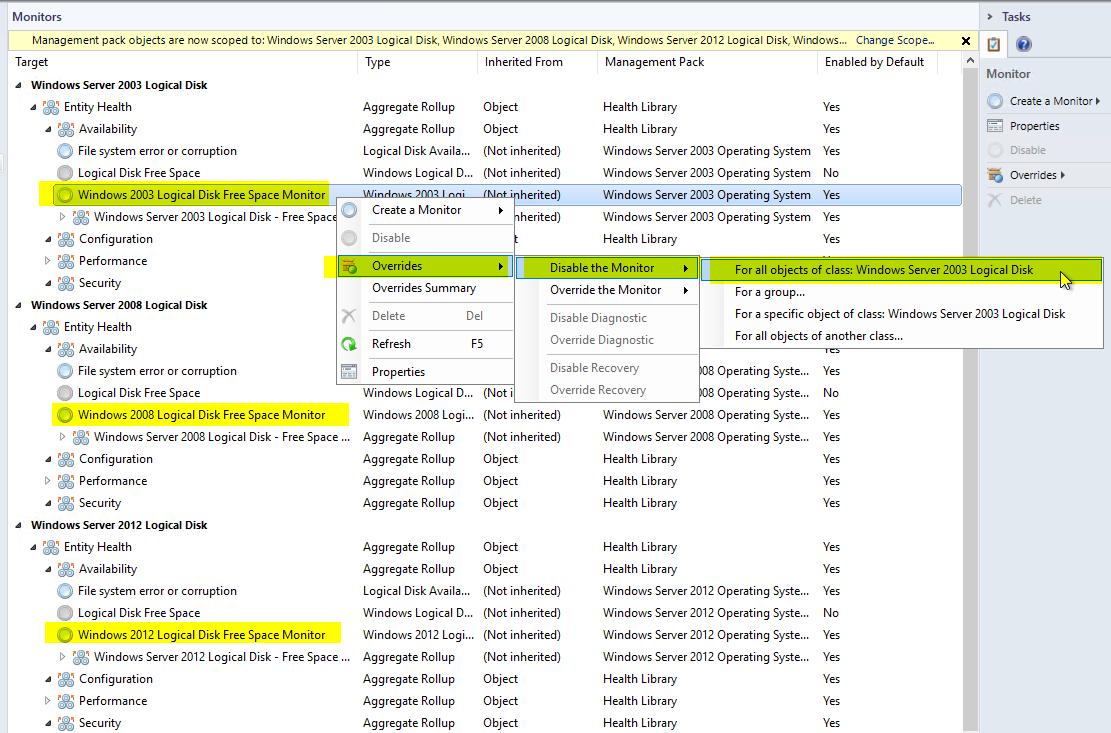
Task: Sort by the Target column header
Action: [183, 62]
